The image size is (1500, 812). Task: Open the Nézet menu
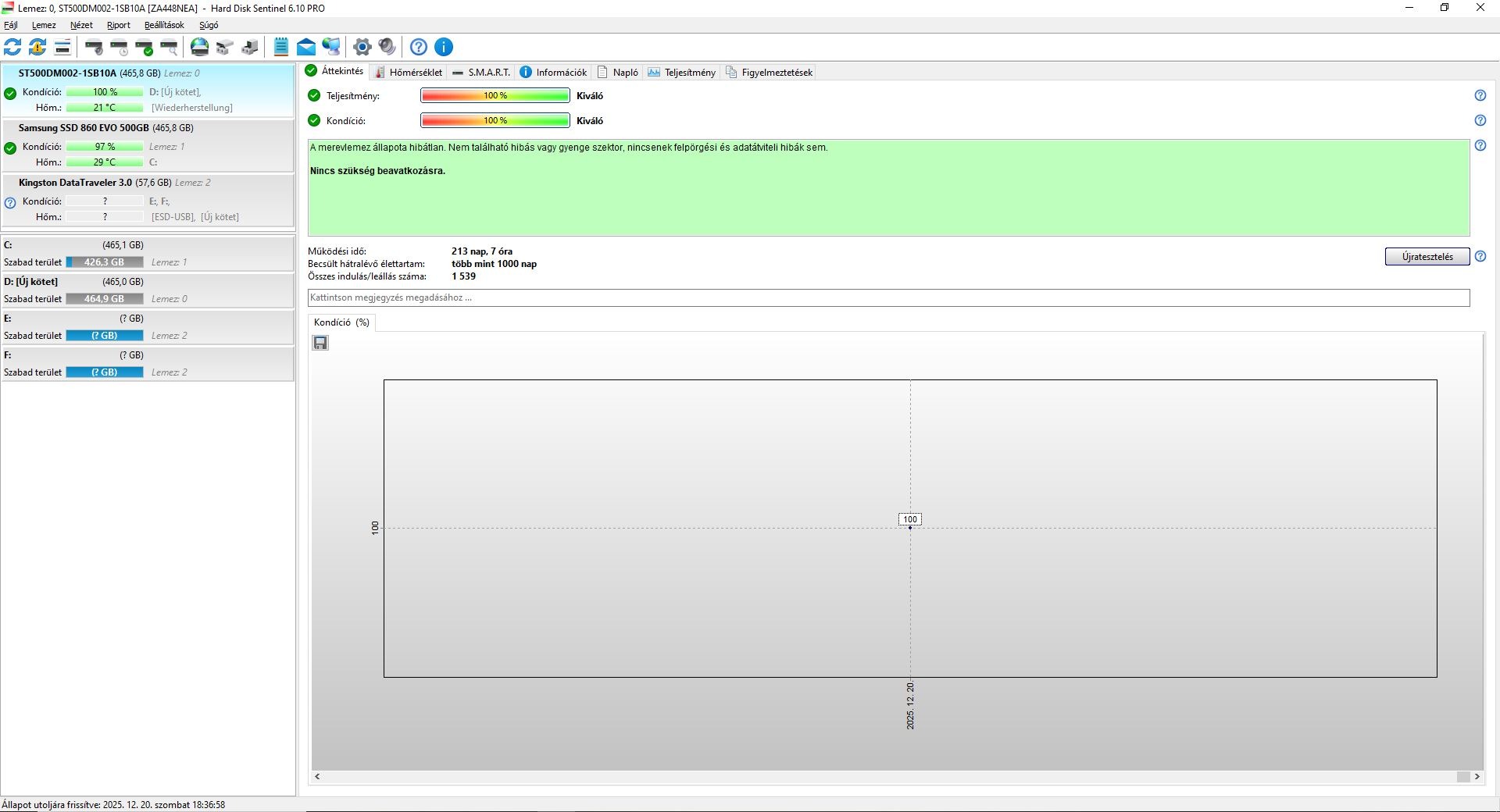tap(81, 25)
